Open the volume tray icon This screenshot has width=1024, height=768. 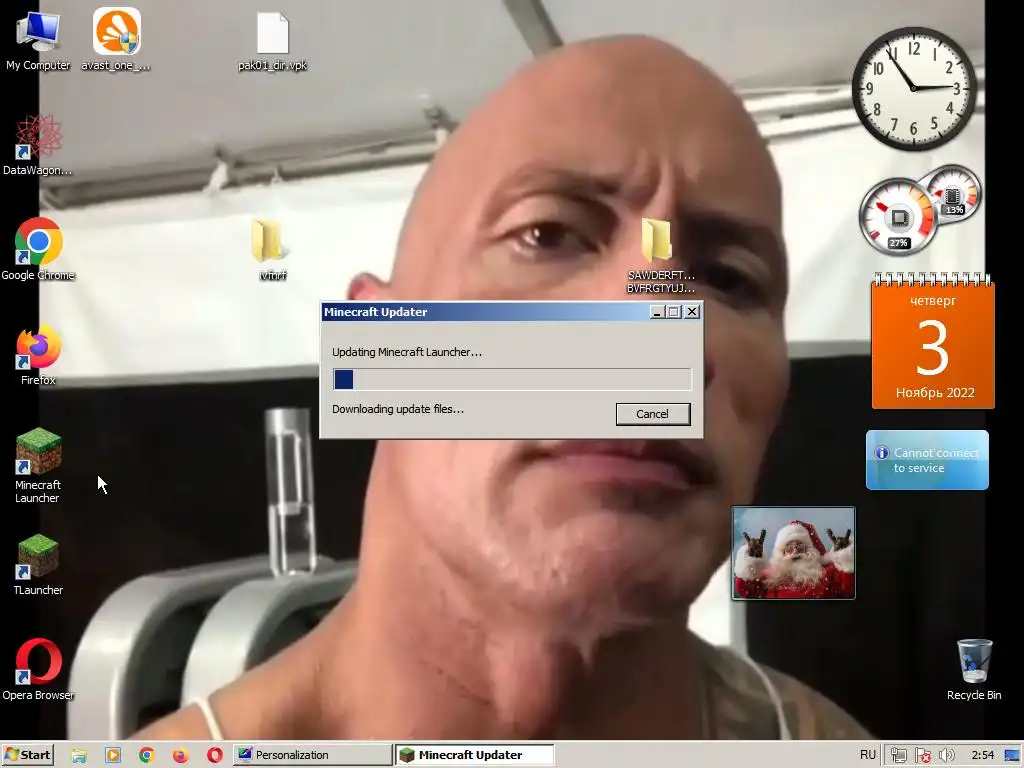click(947, 756)
